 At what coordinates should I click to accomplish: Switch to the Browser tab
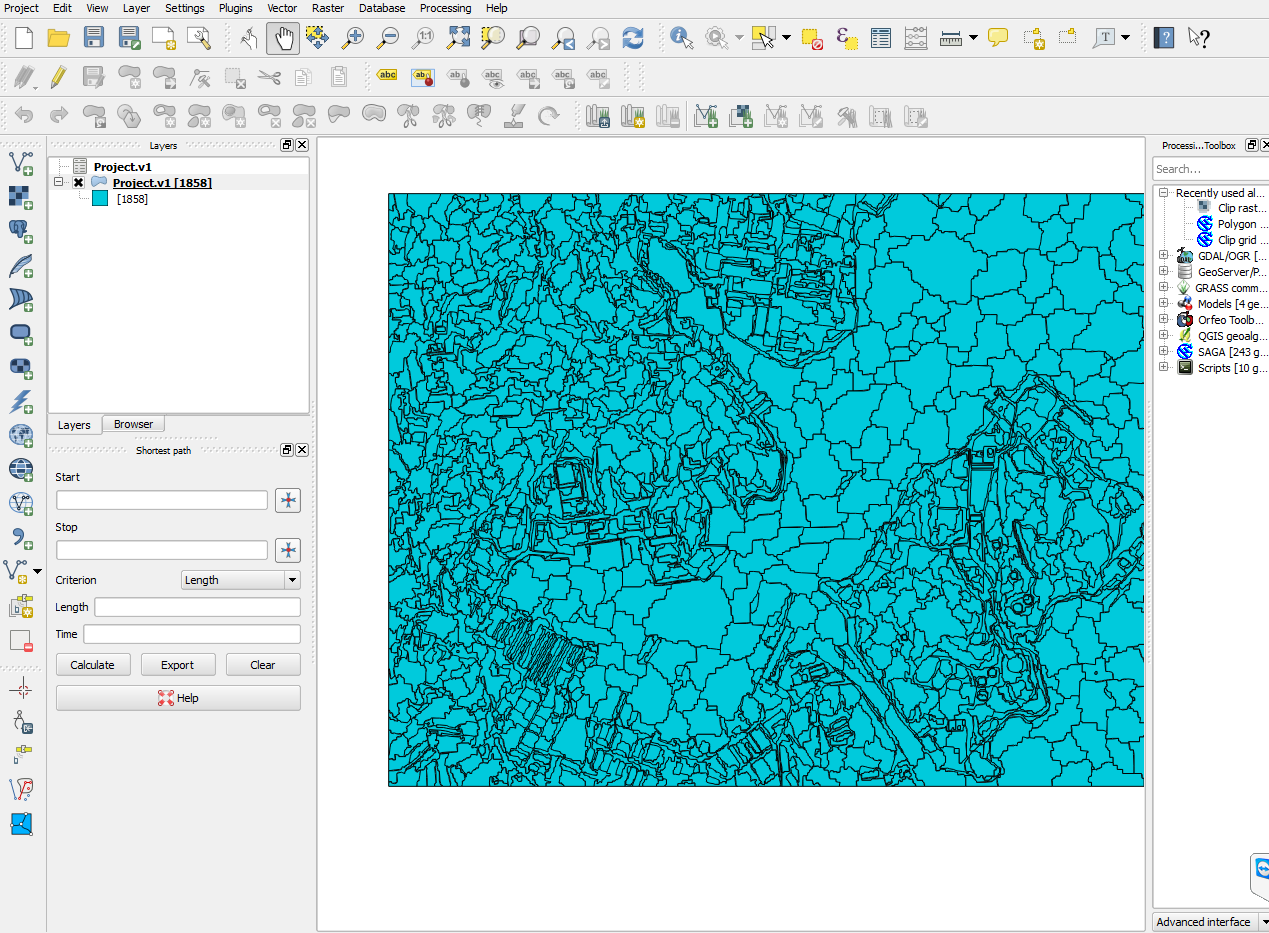point(133,424)
